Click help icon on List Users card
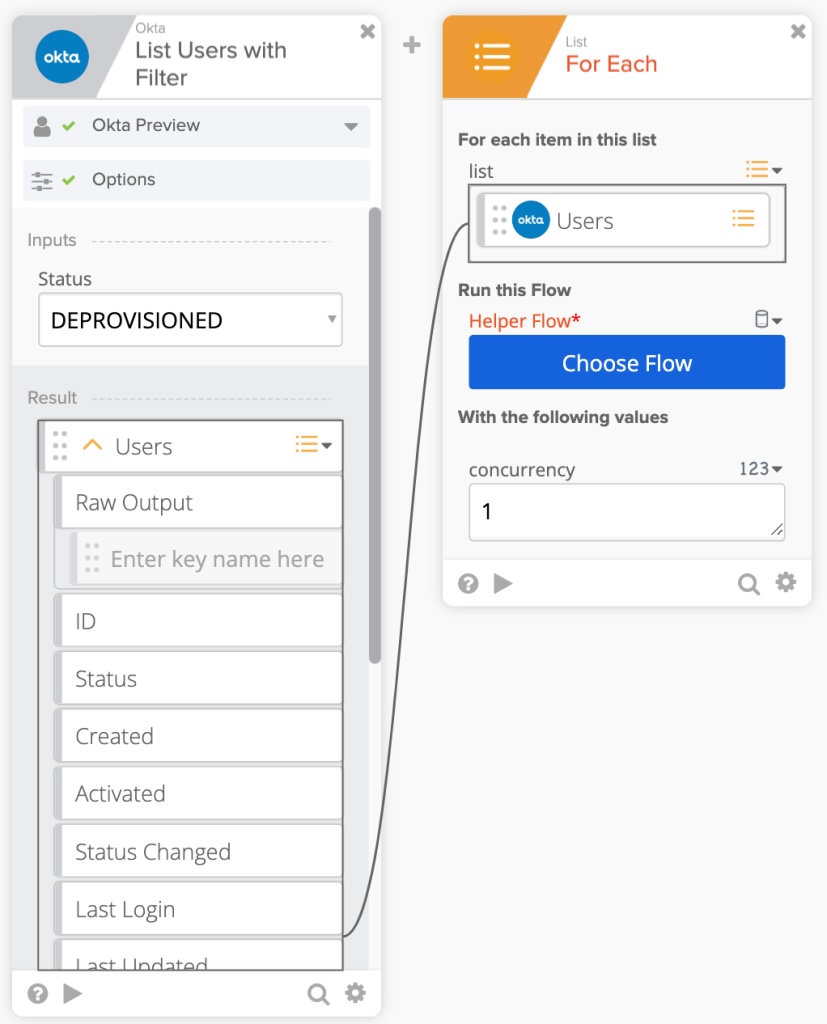The width and height of the screenshot is (827, 1024). pyautogui.click(x=38, y=993)
